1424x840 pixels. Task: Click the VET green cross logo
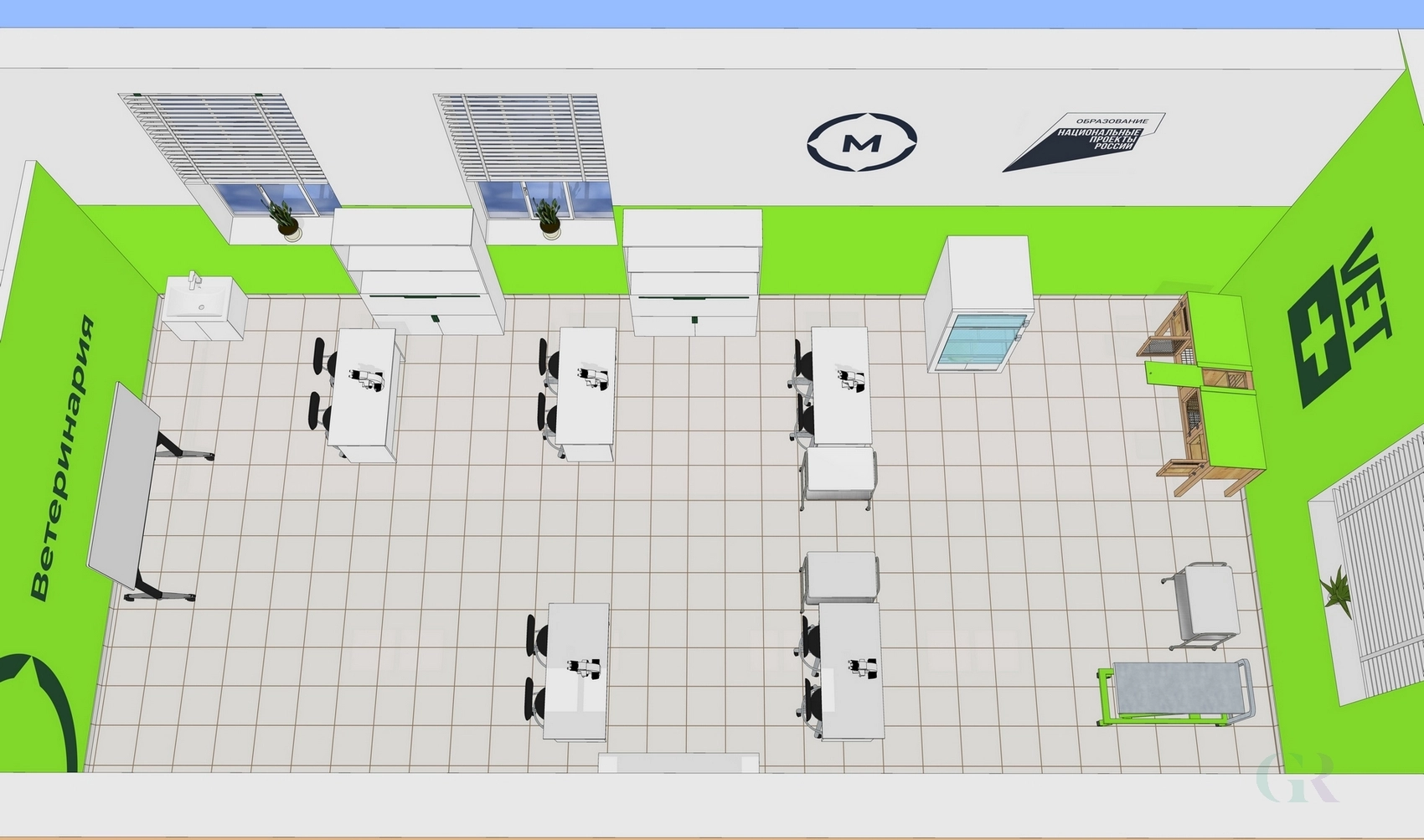point(1337,322)
